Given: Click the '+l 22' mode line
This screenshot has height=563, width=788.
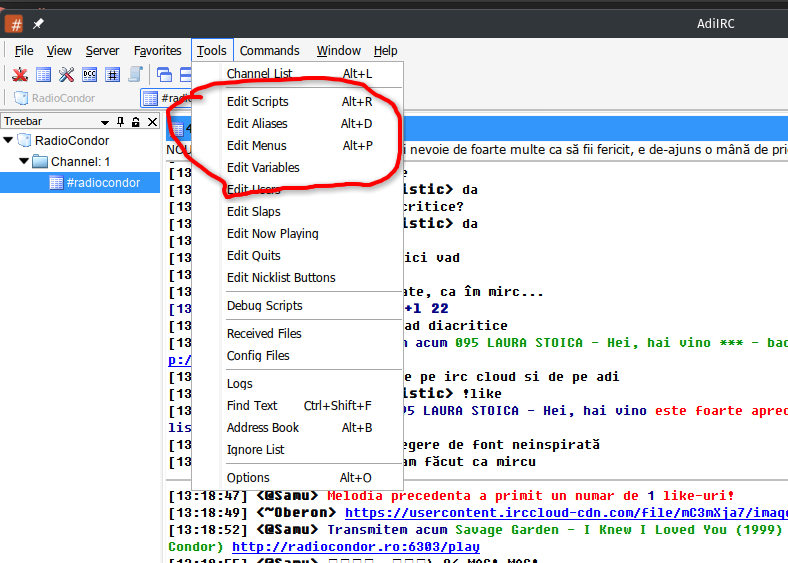Looking at the screenshot, I should tap(426, 309).
